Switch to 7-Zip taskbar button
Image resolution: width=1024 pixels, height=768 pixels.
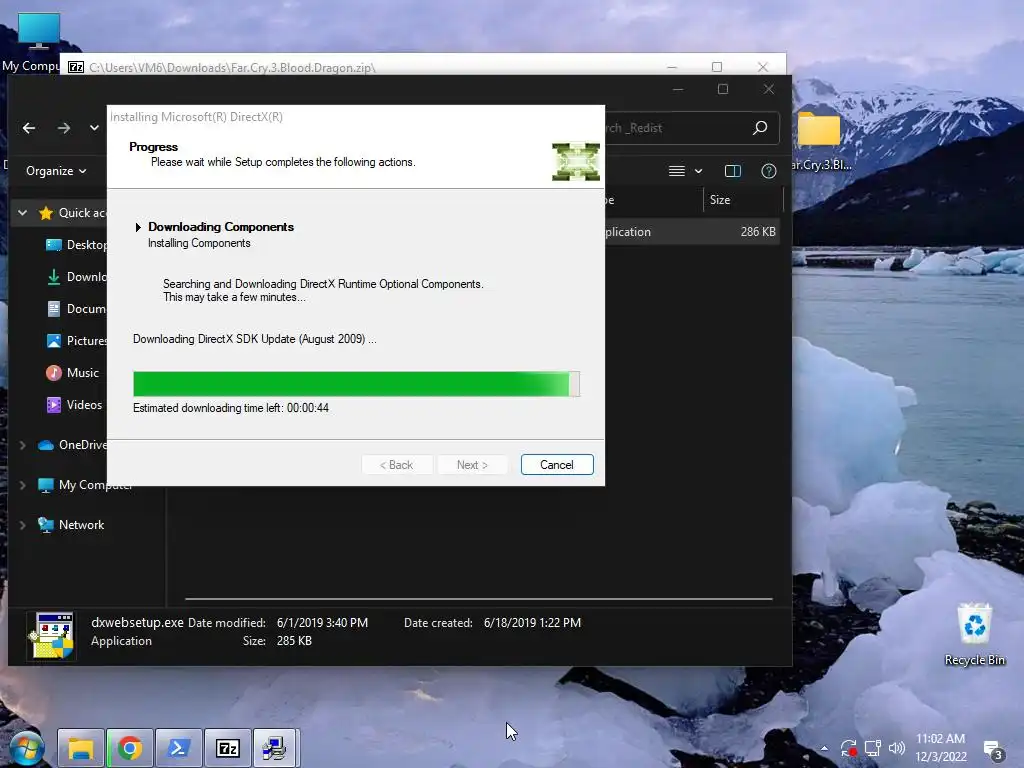[227, 748]
